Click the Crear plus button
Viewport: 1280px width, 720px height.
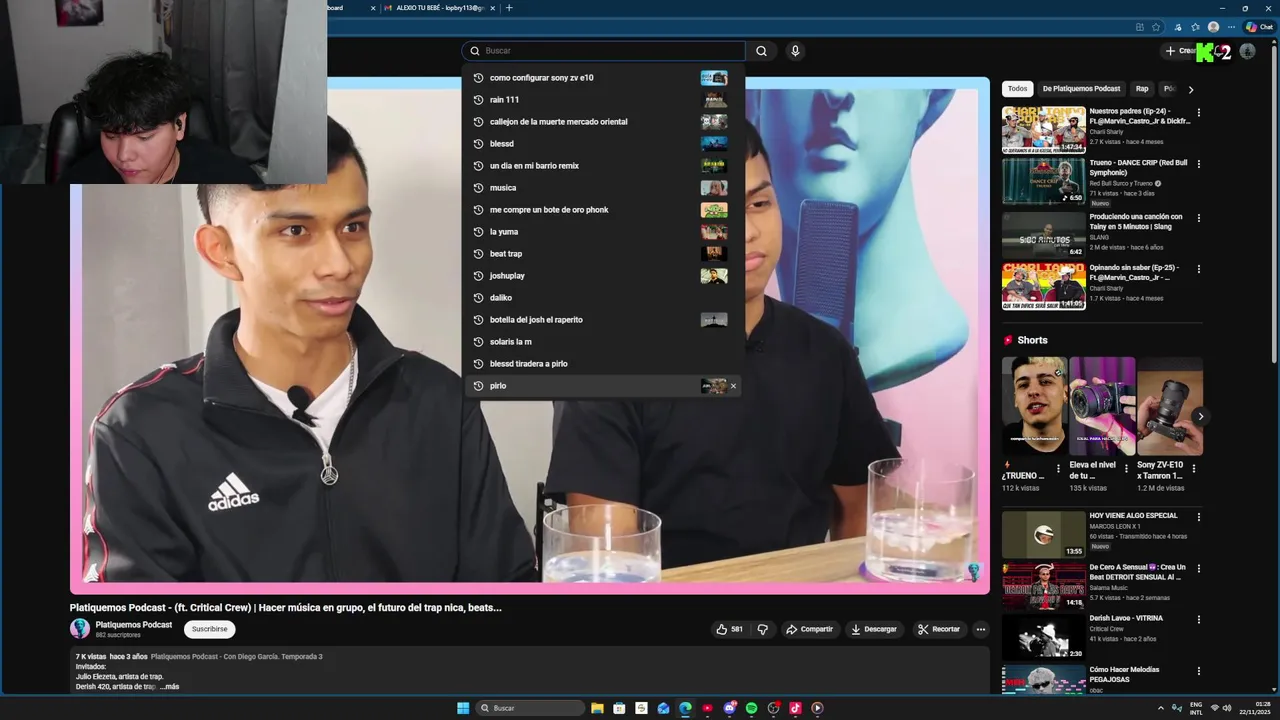coord(1181,51)
